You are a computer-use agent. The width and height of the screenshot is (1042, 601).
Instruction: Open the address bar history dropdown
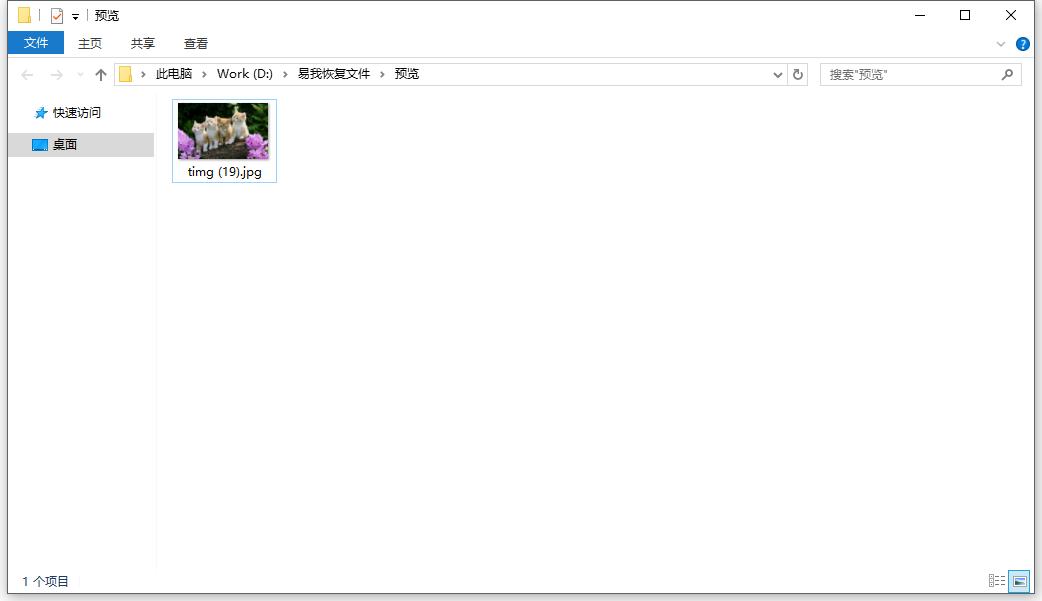(778, 74)
